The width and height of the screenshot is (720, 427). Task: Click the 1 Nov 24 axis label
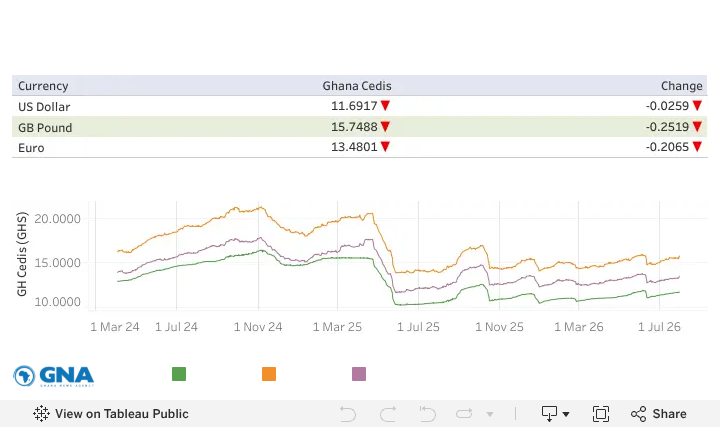coord(258,327)
